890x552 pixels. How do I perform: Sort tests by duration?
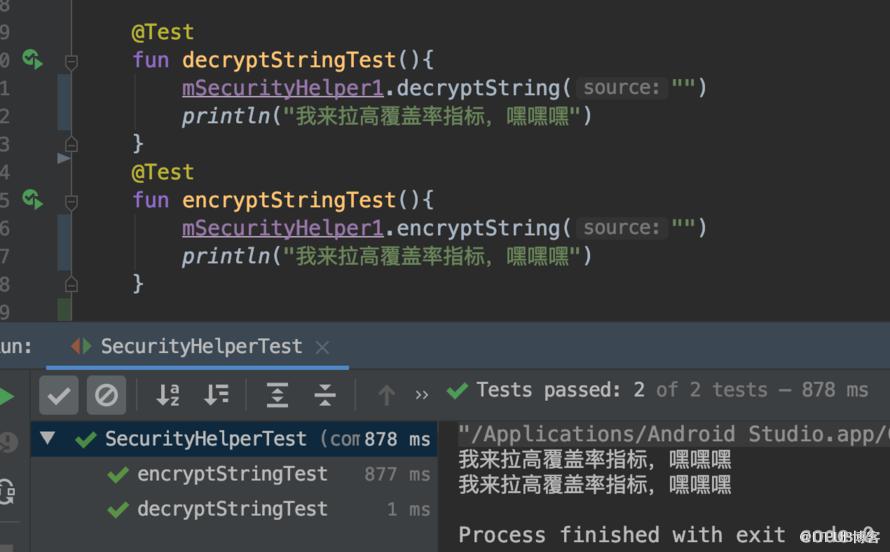(x=216, y=395)
